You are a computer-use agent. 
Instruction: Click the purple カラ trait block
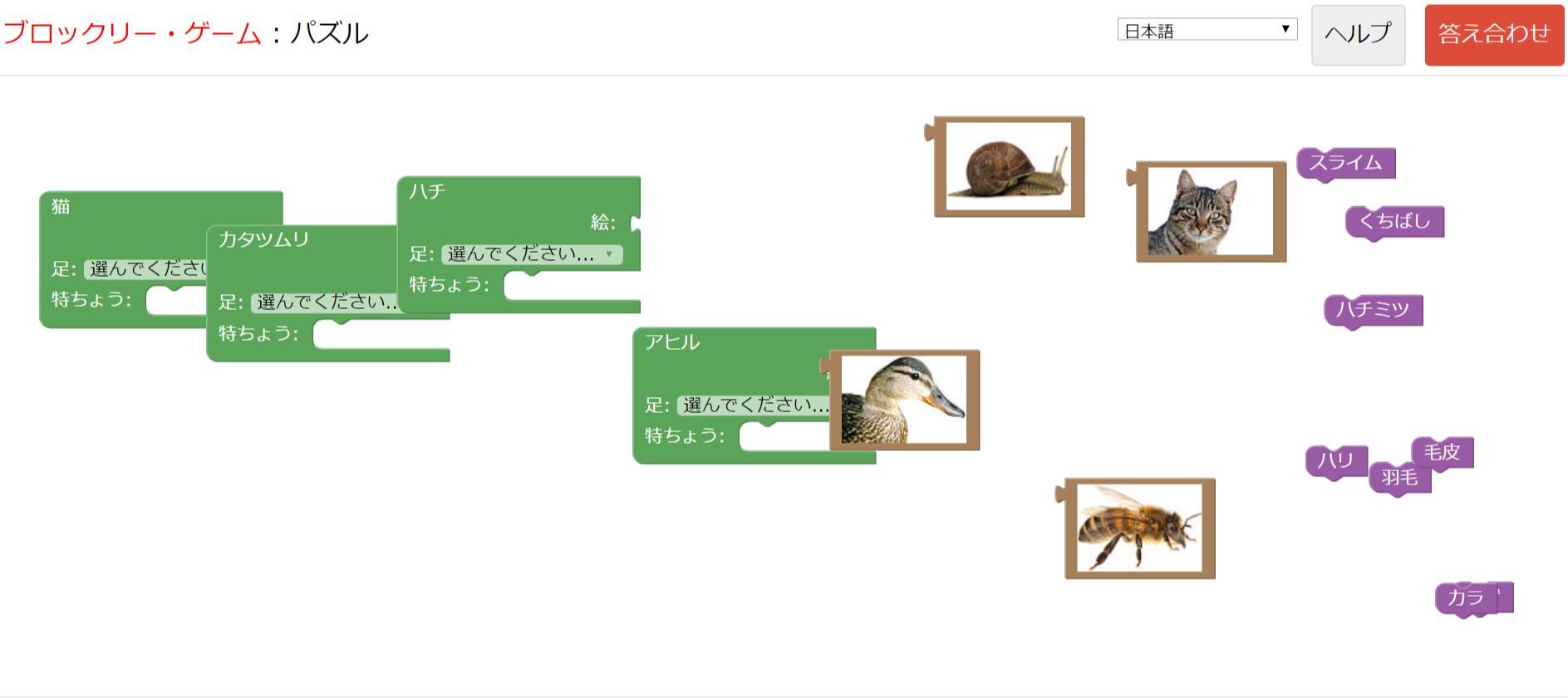(1464, 598)
